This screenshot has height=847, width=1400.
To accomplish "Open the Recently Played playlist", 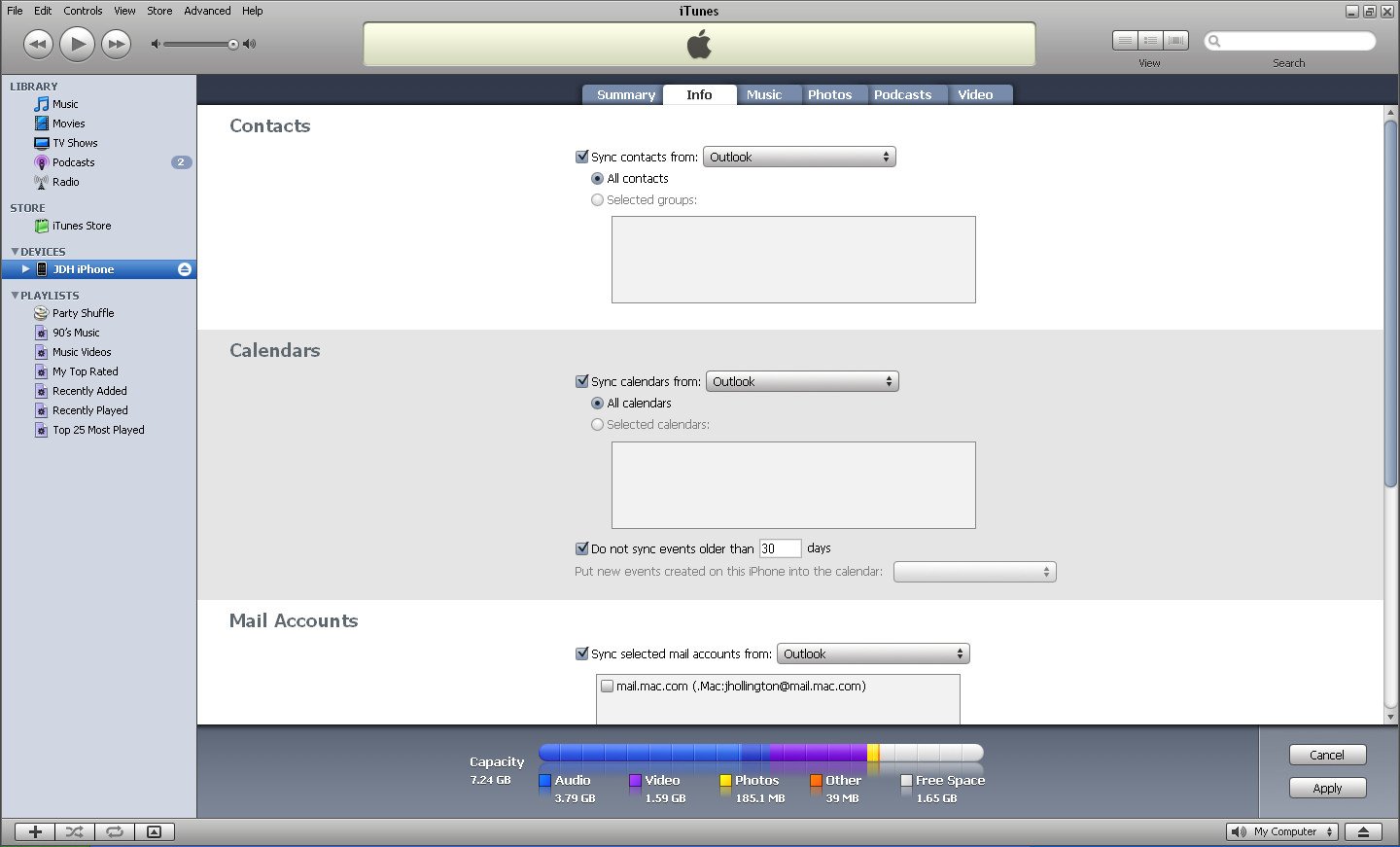I will click(89, 410).
